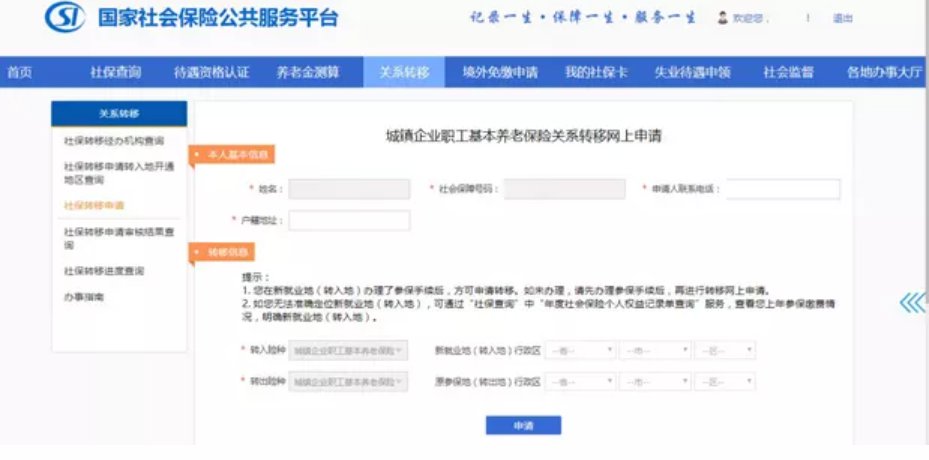This screenshot has height=460, width=929.
Task: Click the 户籍地址 text field
Action: 349,220
